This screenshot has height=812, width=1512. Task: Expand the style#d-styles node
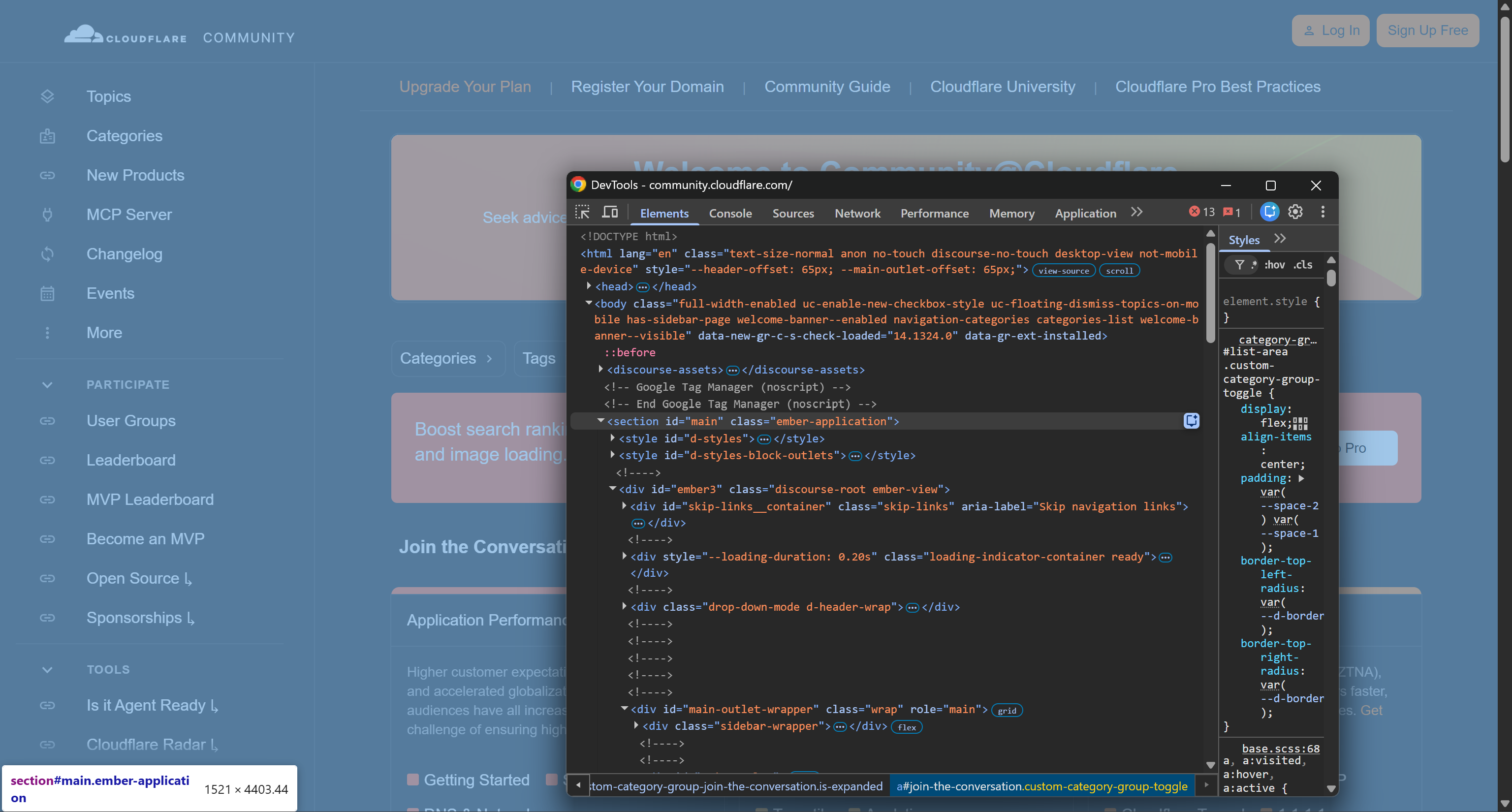click(x=612, y=437)
